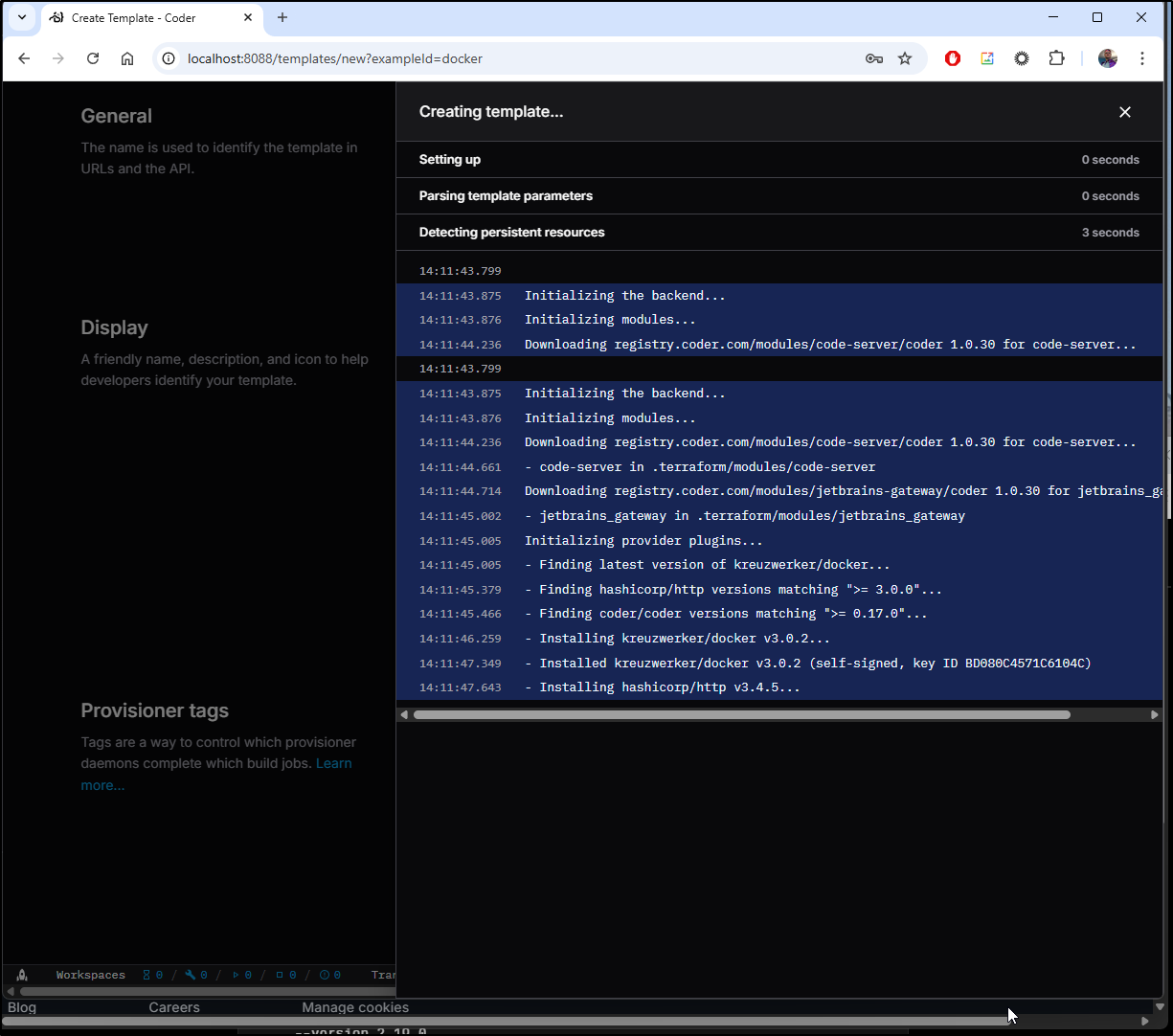The height and width of the screenshot is (1036, 1173).
Task: Click the bottom page scrollbar right arrow
Action: 1145,1022
